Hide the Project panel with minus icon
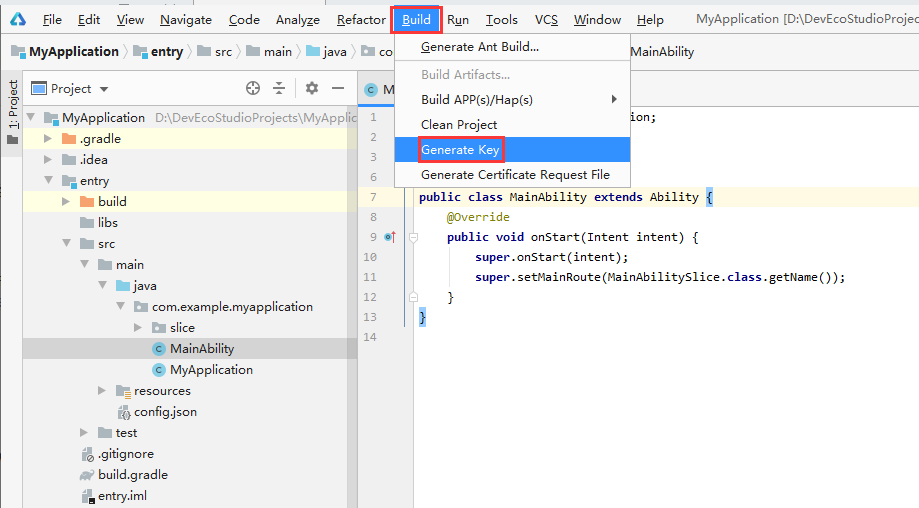The image size is (919, 508). [338, 88]
